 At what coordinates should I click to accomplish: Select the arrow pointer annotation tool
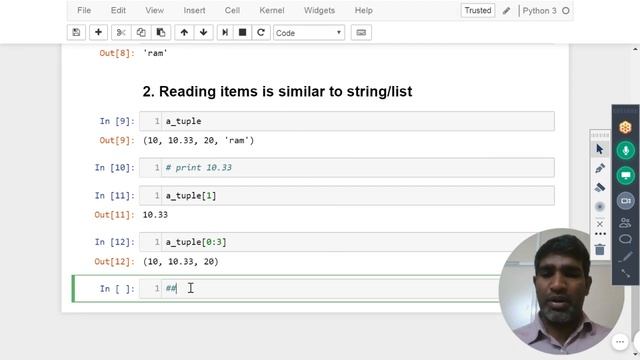point(600,149)
